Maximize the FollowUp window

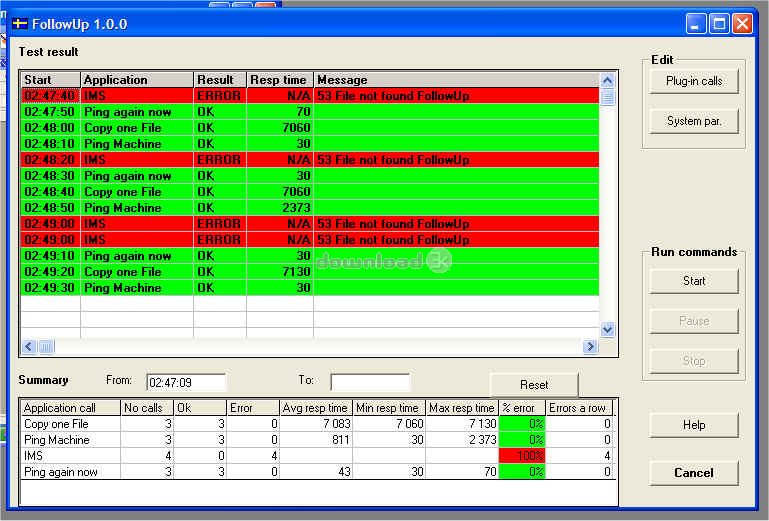point(719,23)
